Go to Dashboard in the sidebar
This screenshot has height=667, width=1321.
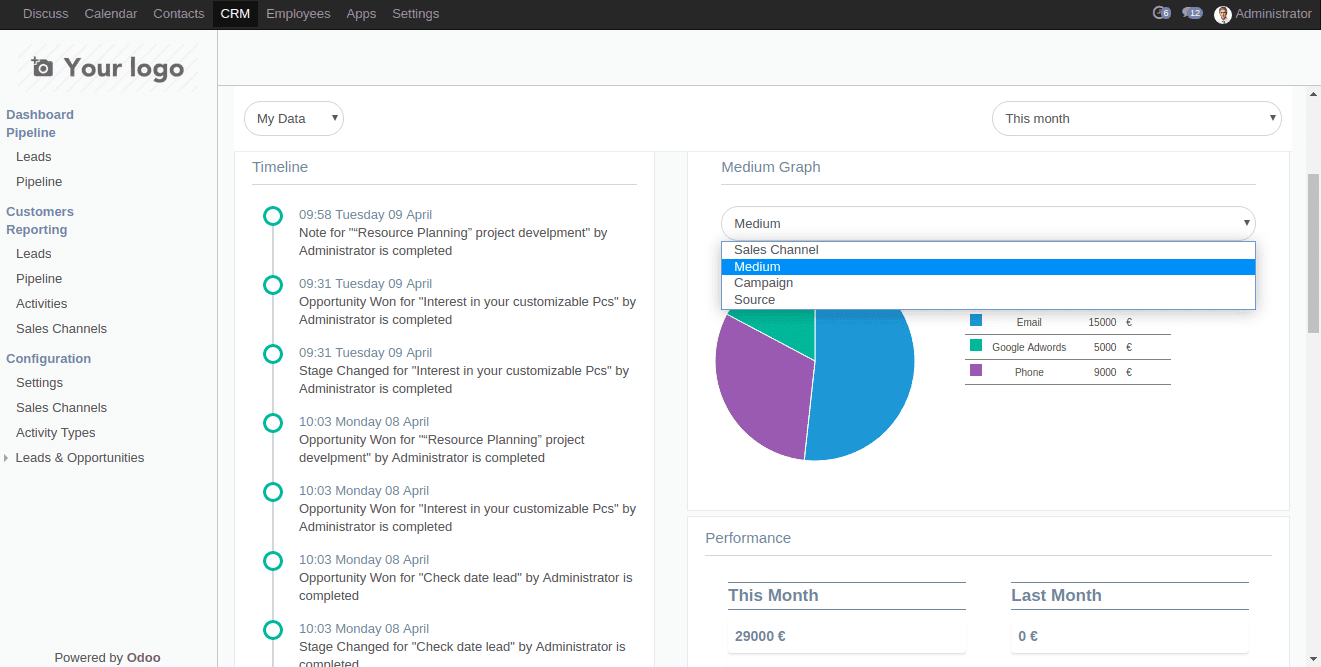point(40,115)
